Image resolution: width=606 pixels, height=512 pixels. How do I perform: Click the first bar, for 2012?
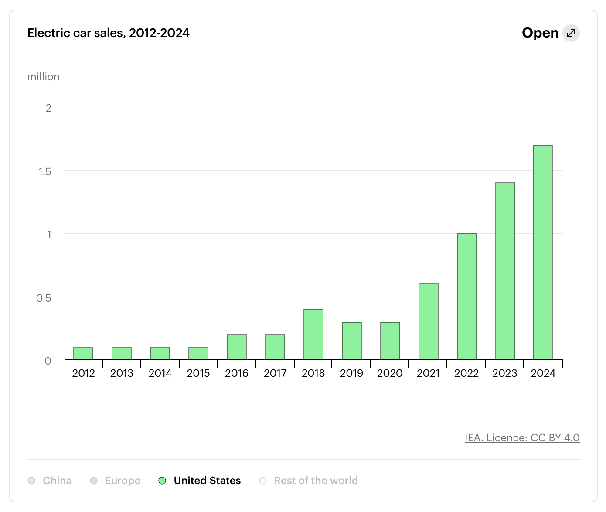point(83,353)
